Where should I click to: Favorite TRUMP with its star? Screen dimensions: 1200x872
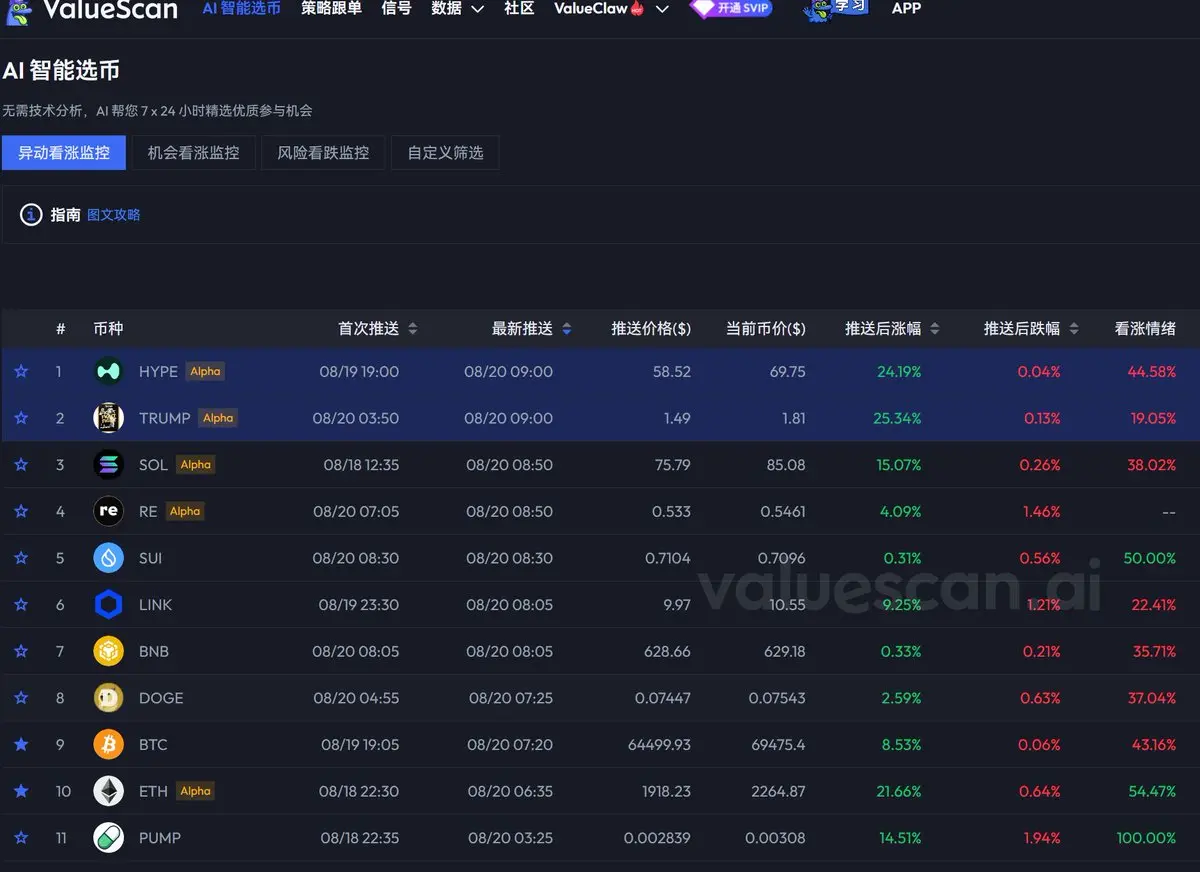coord(21,418)
